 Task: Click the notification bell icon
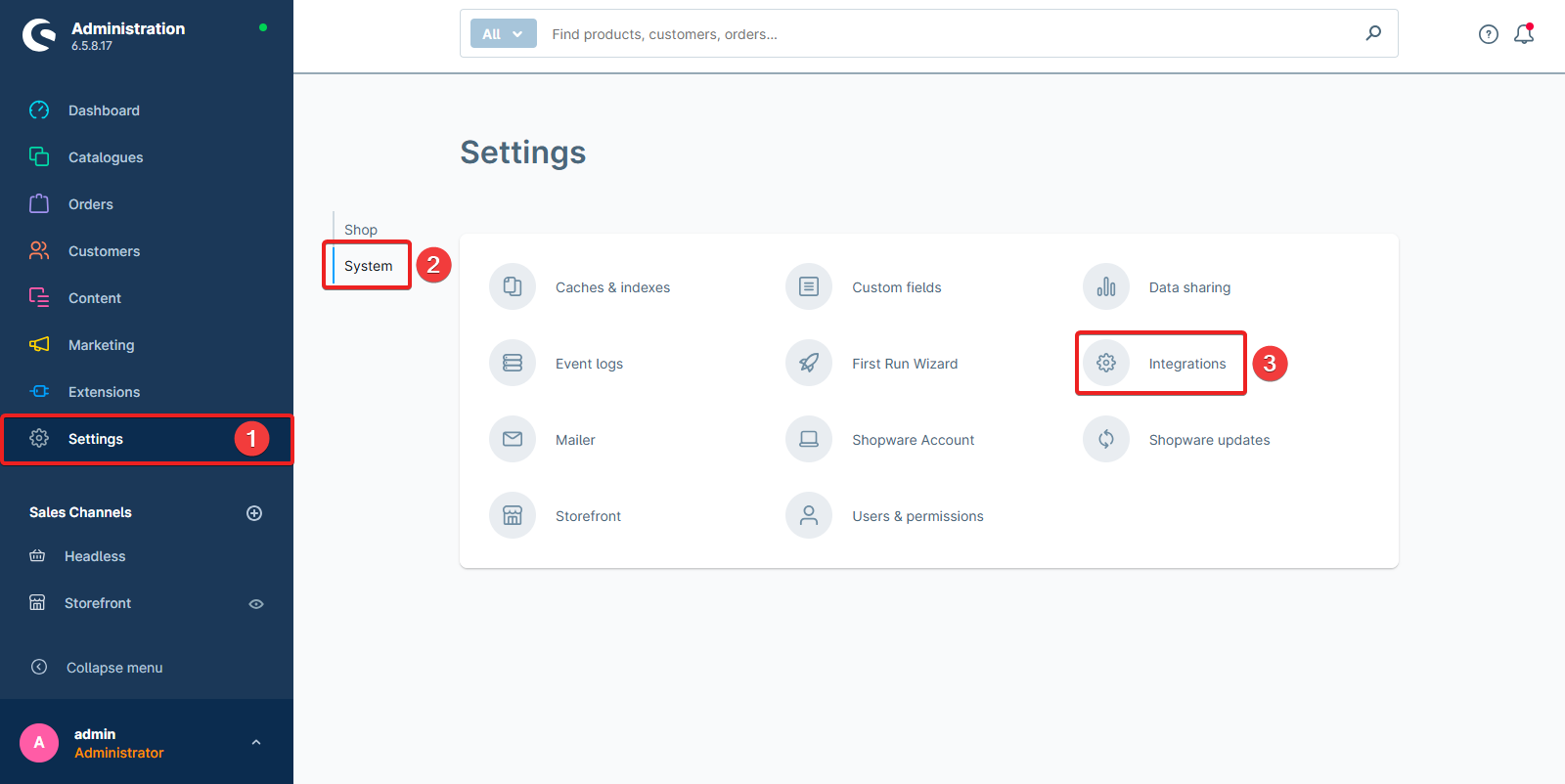click(x=1523, y=34)
